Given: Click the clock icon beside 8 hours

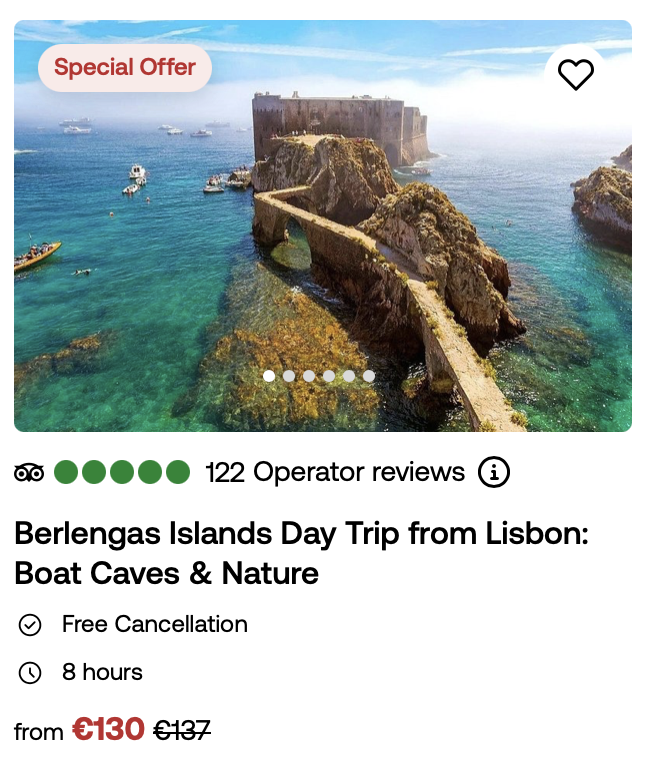Looking at the screenshot, I should coord(30,673).
